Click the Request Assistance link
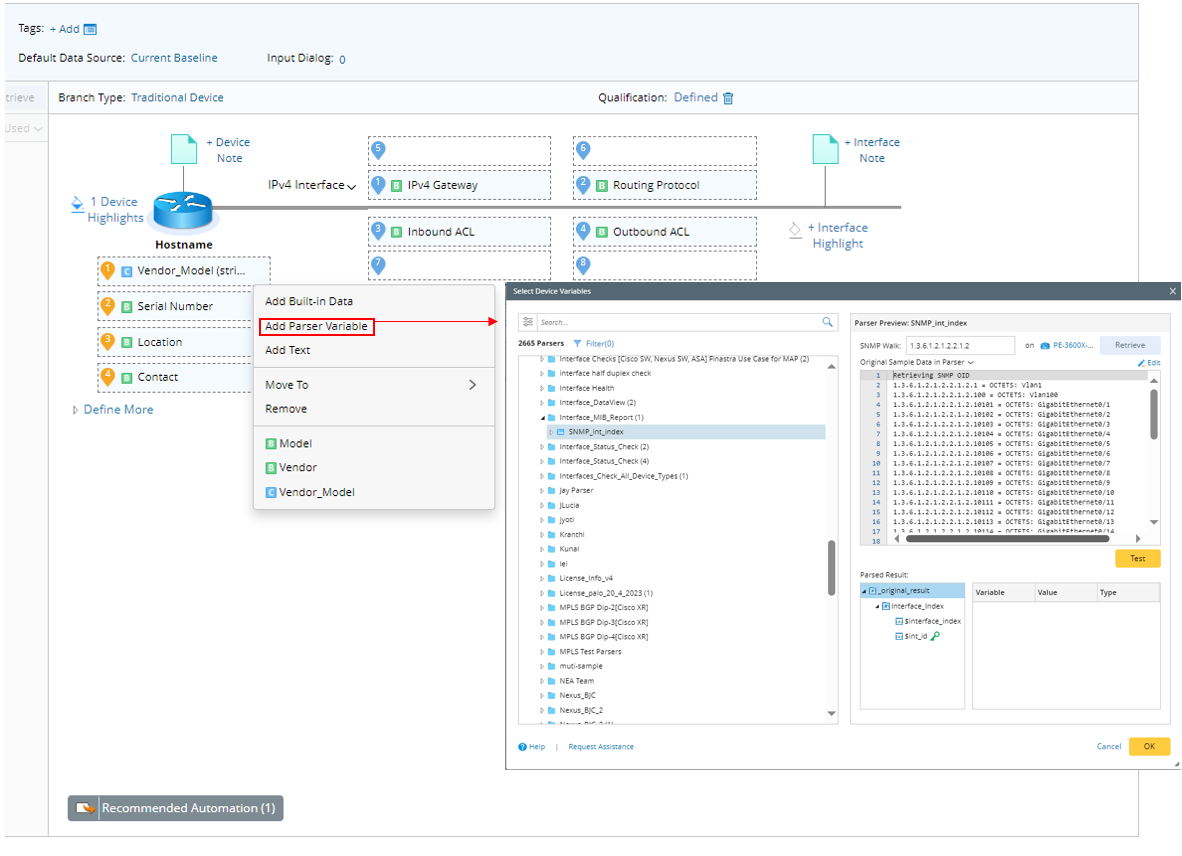 [600, 747]
